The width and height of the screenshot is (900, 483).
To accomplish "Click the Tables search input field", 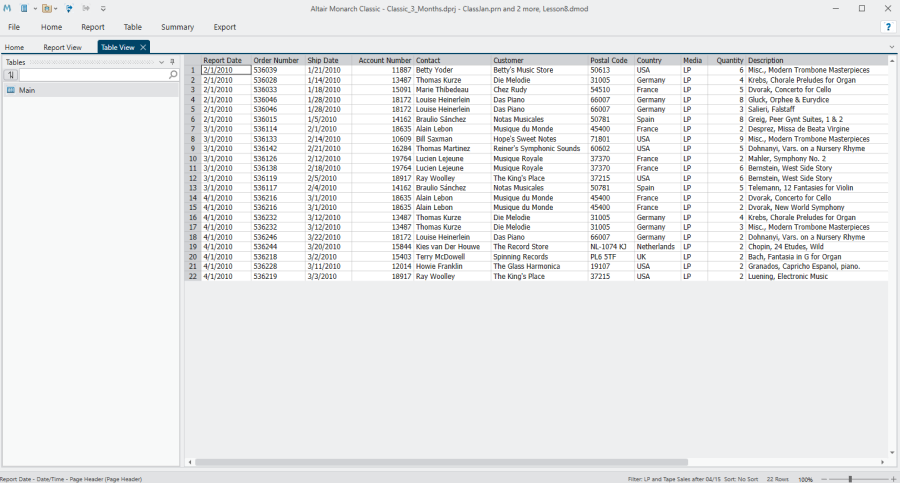I will 94,75.
